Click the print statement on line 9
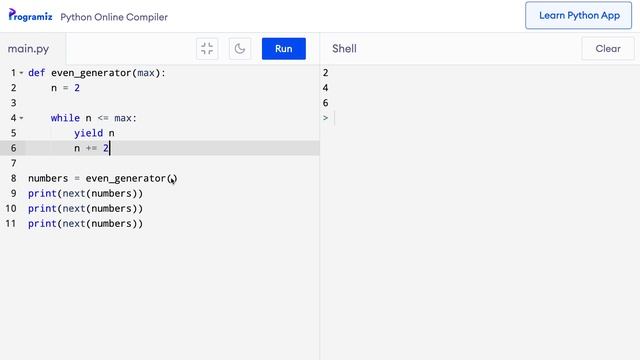 click(x=85, y=193)
